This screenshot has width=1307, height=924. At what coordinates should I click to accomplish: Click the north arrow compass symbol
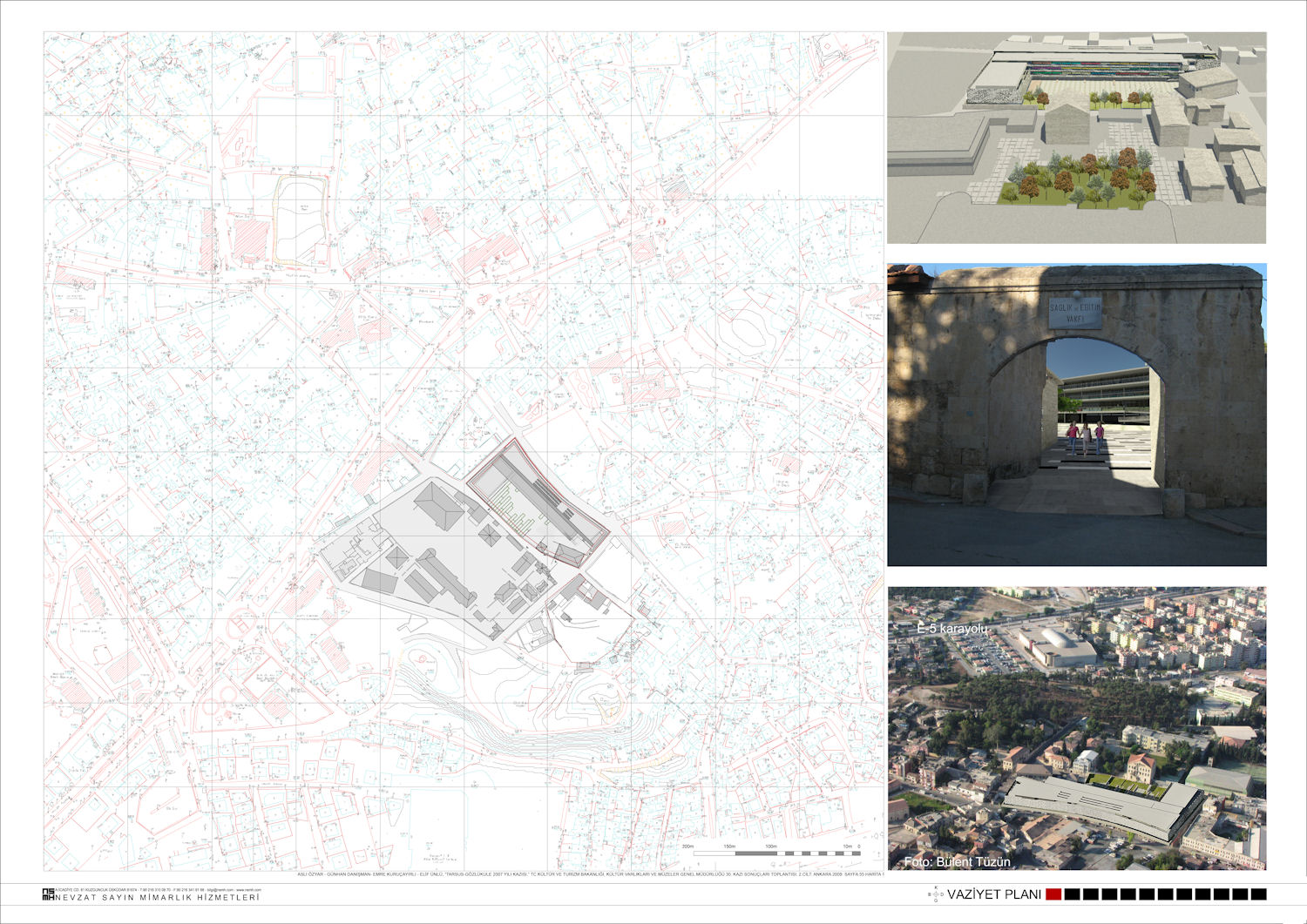point(937,894)
